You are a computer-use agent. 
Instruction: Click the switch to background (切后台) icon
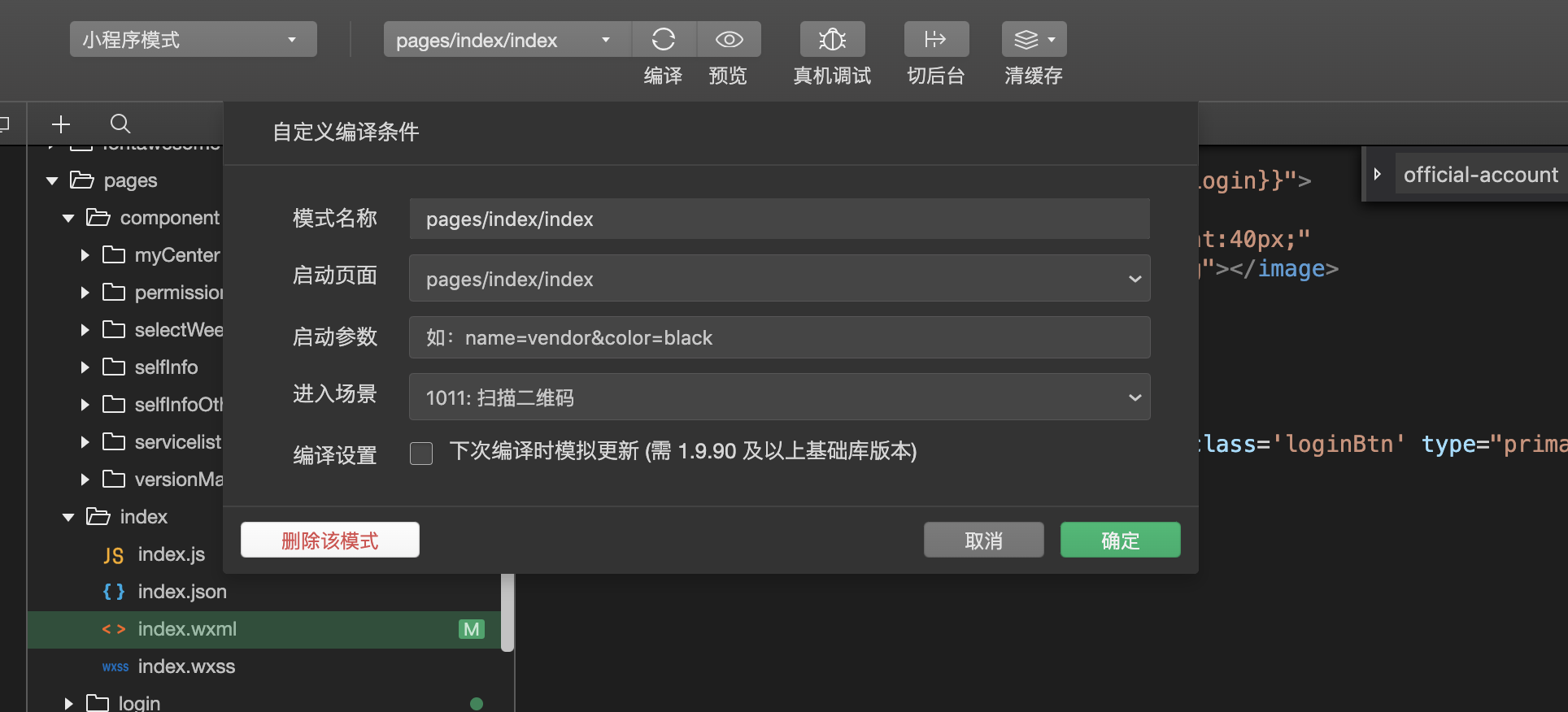point(936,39)
